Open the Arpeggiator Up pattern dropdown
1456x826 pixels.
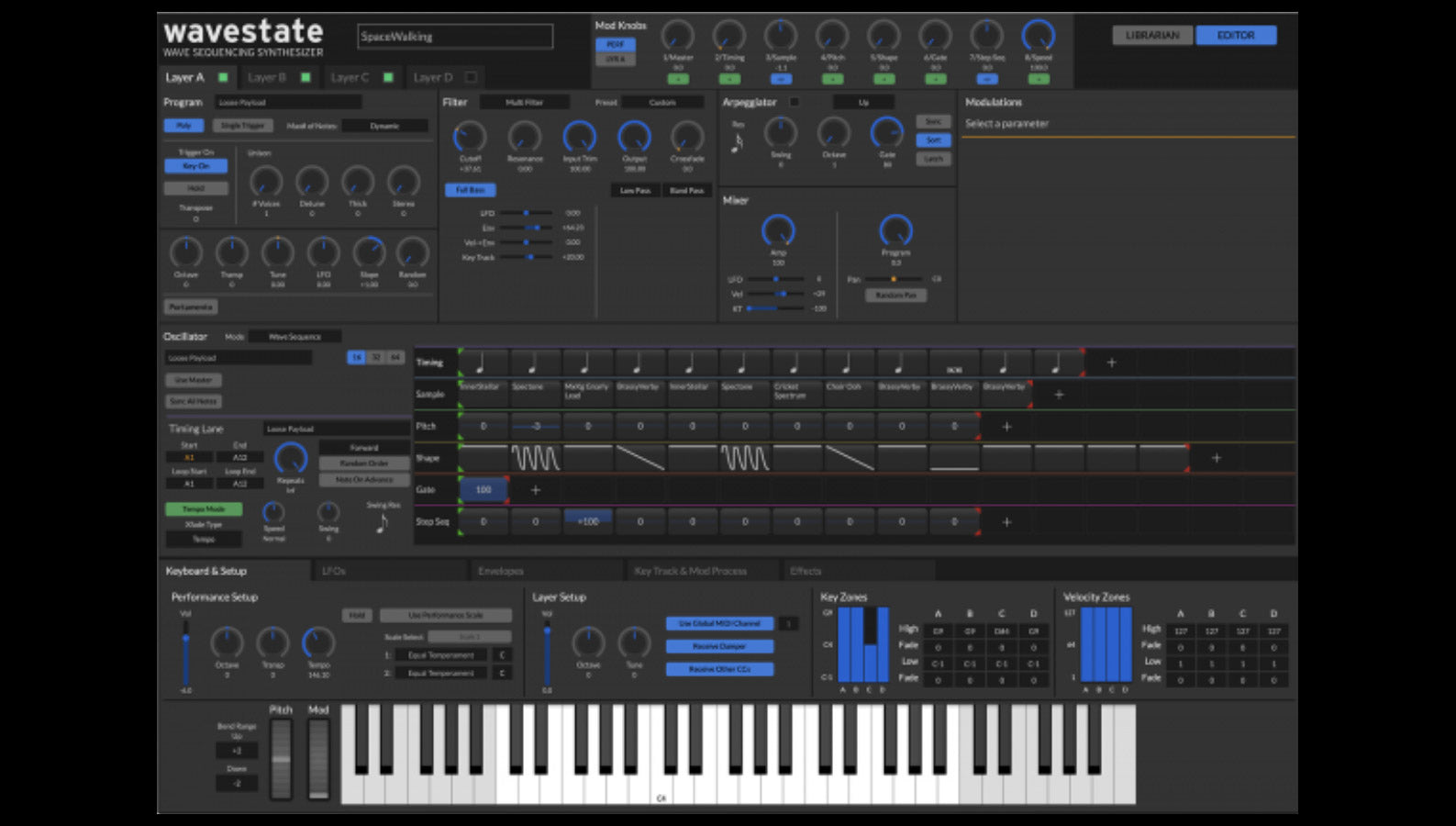click(863, 102)
